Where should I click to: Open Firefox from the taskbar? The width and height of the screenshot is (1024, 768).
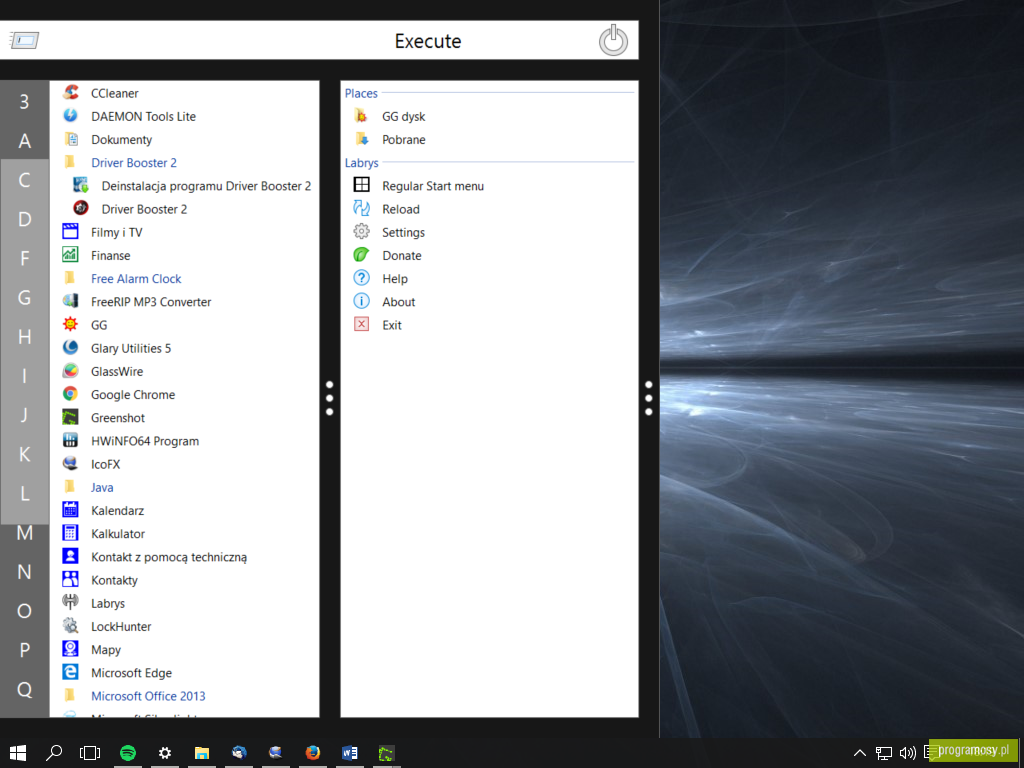point(313,753)
